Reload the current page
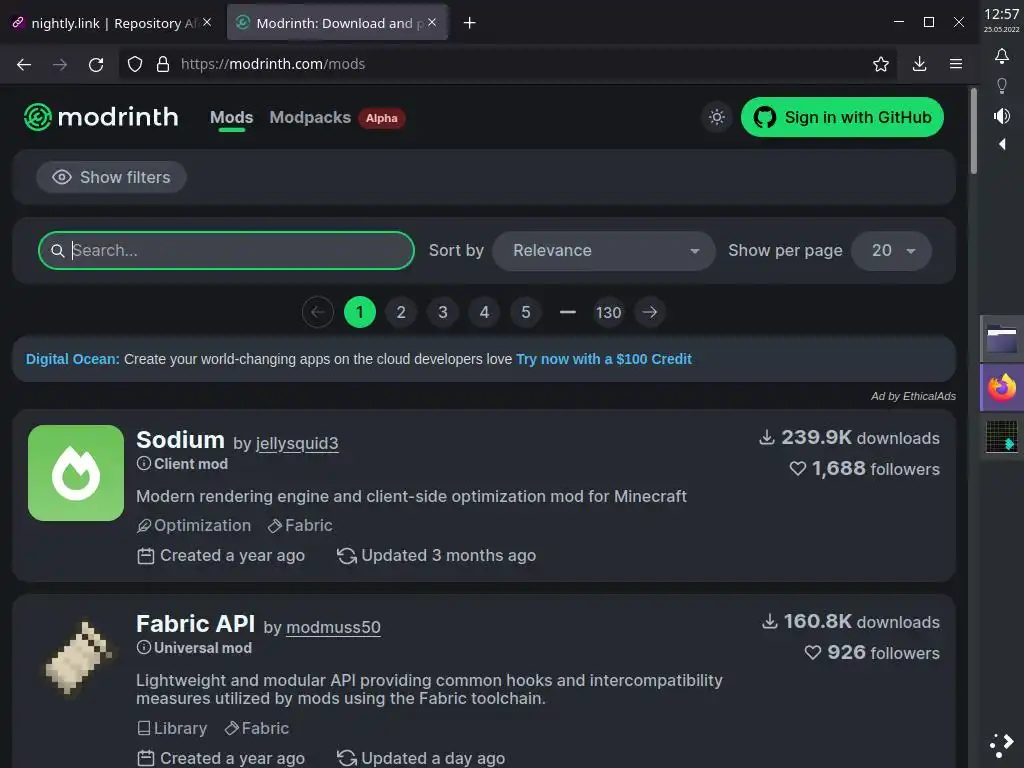Image resolution: width=1024 pixels, height=768 pixels. point(96,64)
